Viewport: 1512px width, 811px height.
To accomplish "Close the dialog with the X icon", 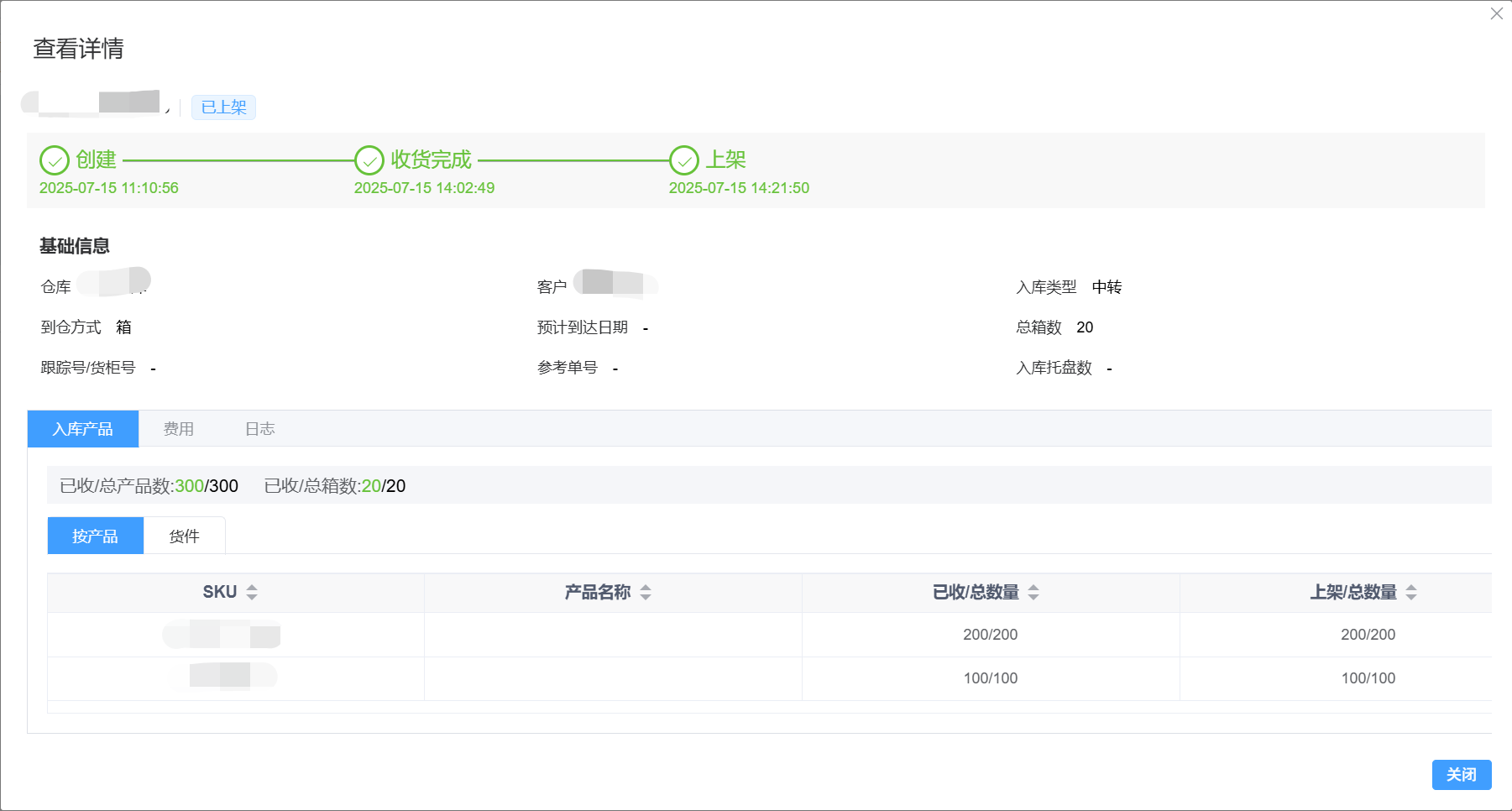I will tap(1496, 13).
